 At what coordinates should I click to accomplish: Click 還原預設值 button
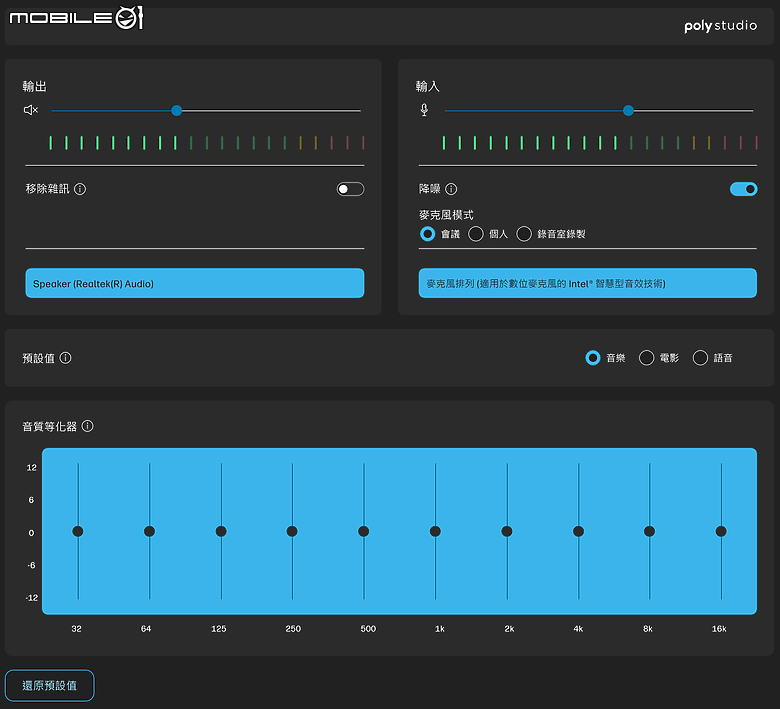click(49, 686)
